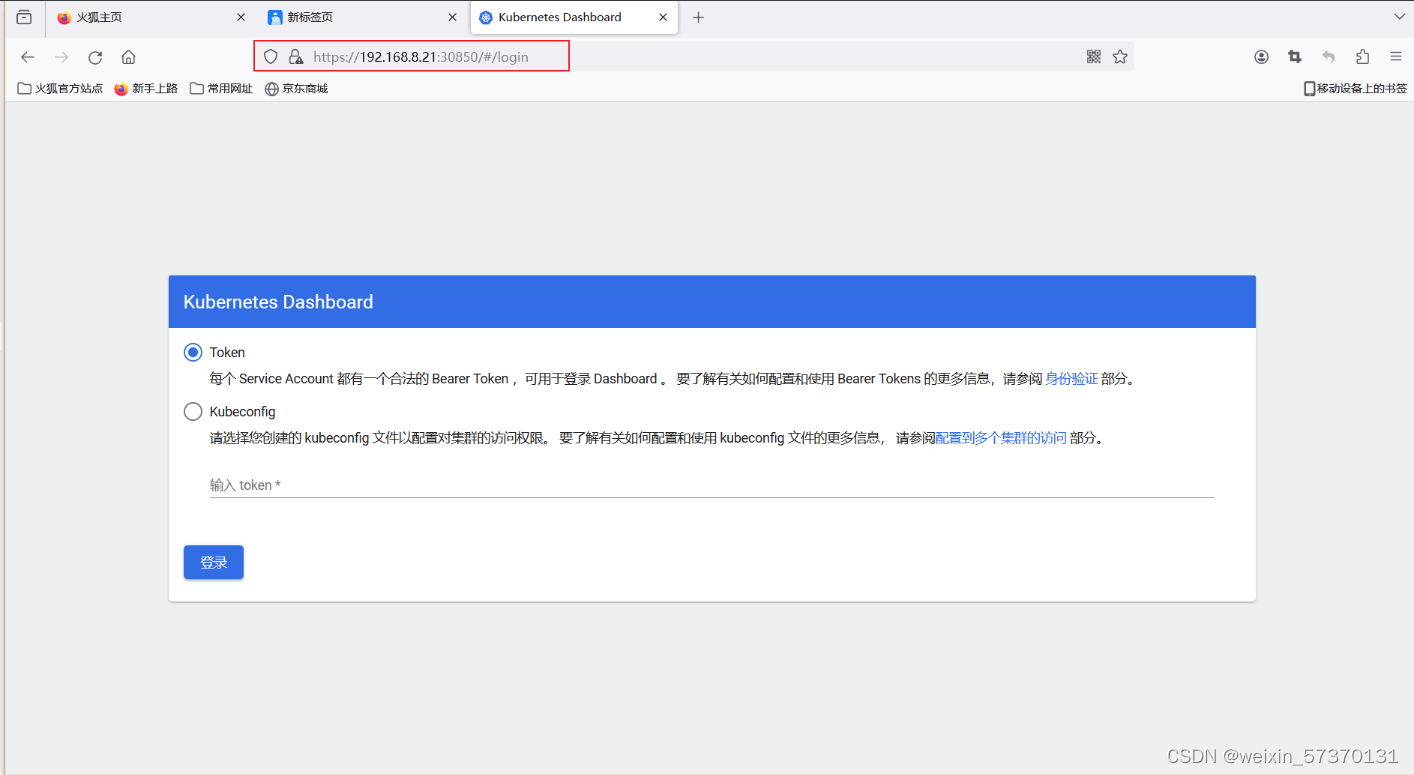The height and width of the screenshot is (775, 1414).
Task: Generate QR code for this page
Action: [1094, 57]
